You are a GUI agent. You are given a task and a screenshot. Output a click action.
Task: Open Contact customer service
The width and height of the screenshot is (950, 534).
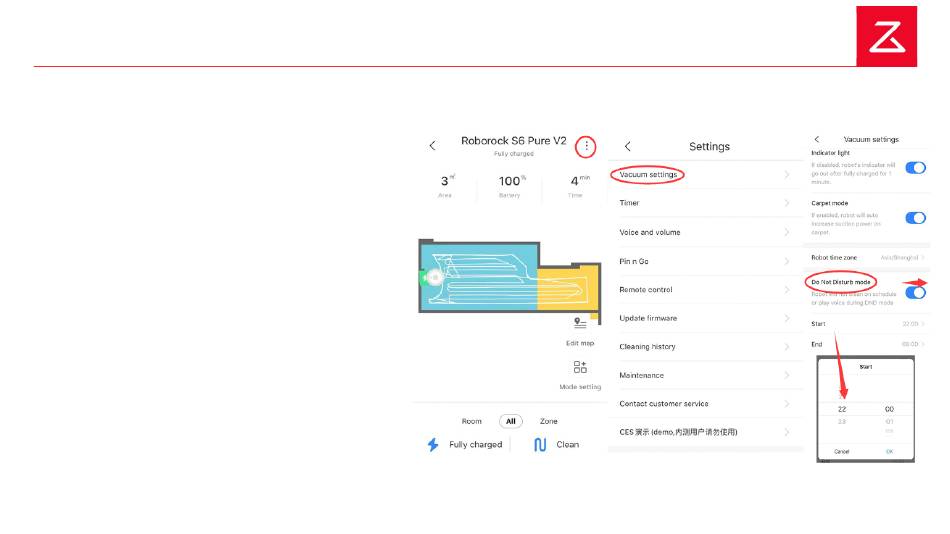[x=705, y=404]
